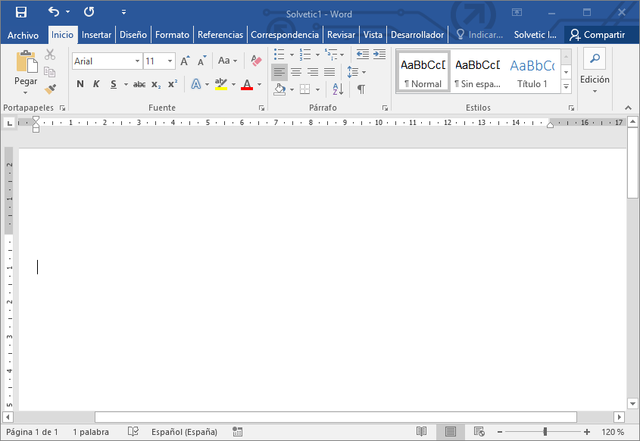Screen dimensions: 640x441
Task: Create a multilevel list
Action: pos(331,54)
